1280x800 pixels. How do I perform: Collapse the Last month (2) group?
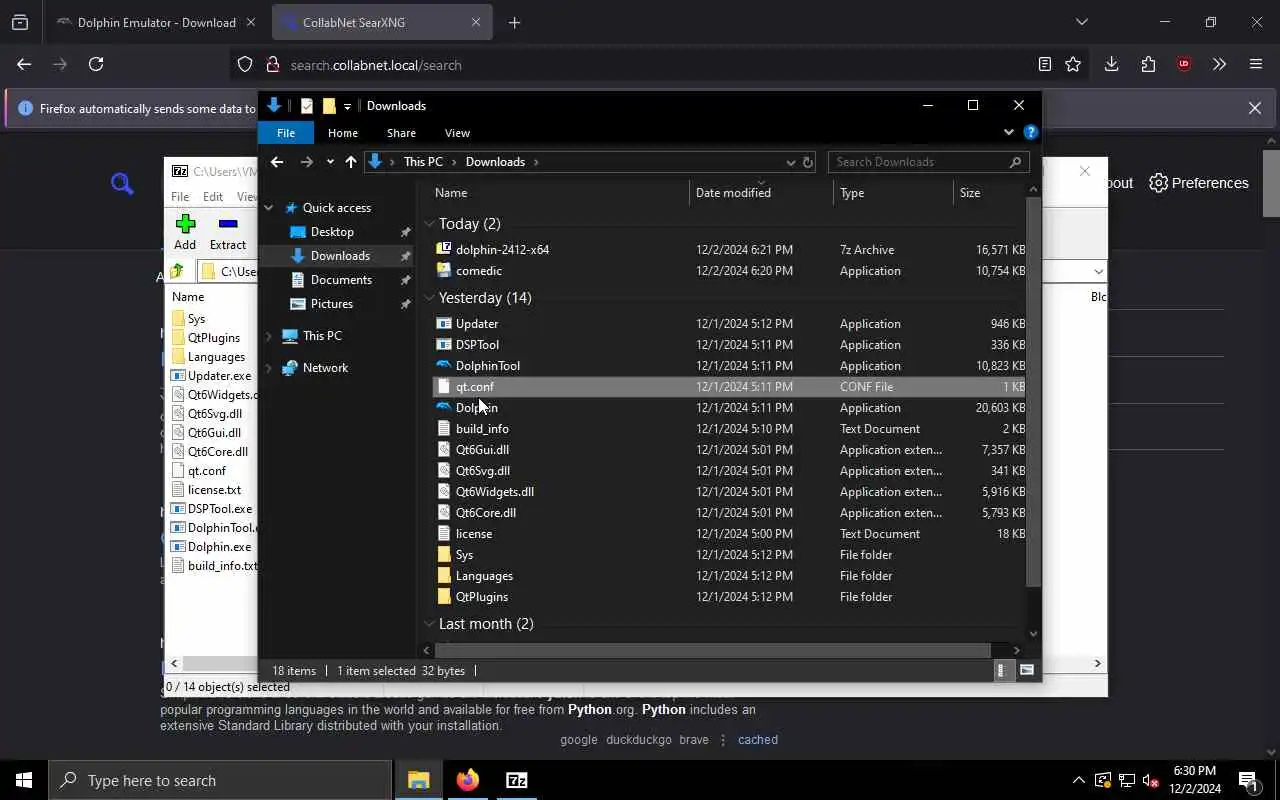(x=429, y=624)
